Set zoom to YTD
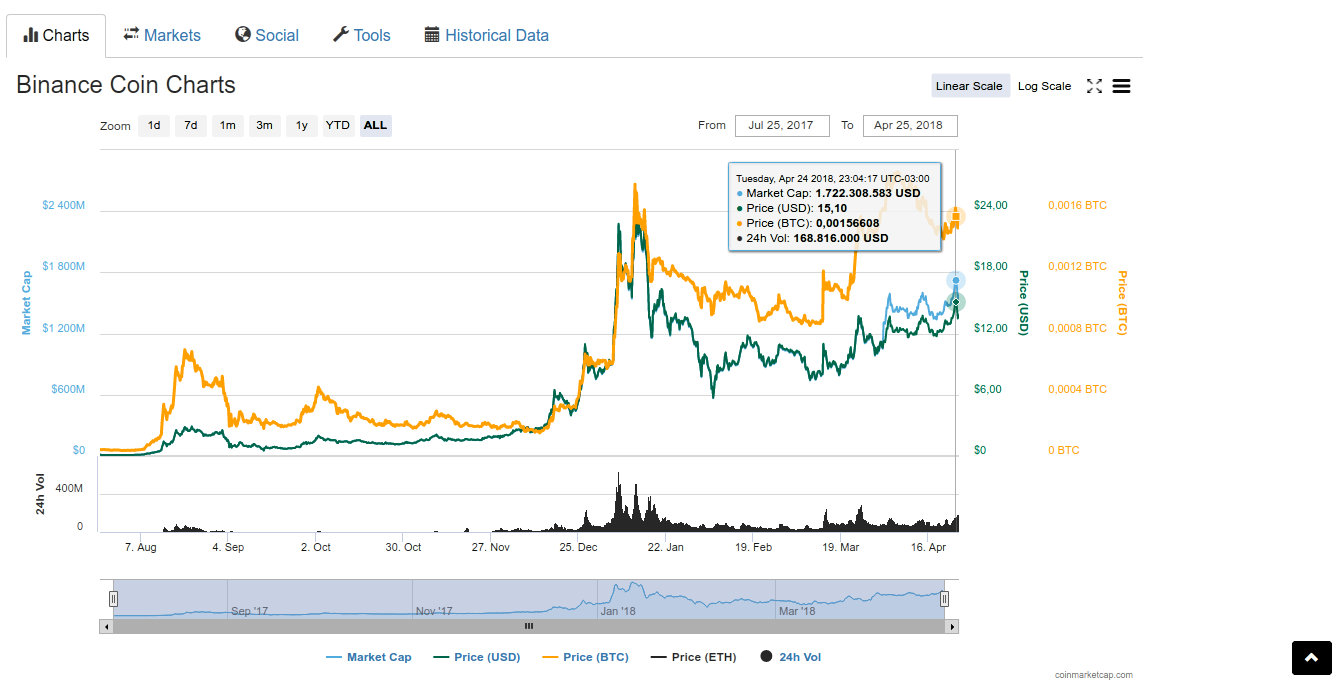The width and height of the screenshot is (1340, 685). [x=338, y=126]
